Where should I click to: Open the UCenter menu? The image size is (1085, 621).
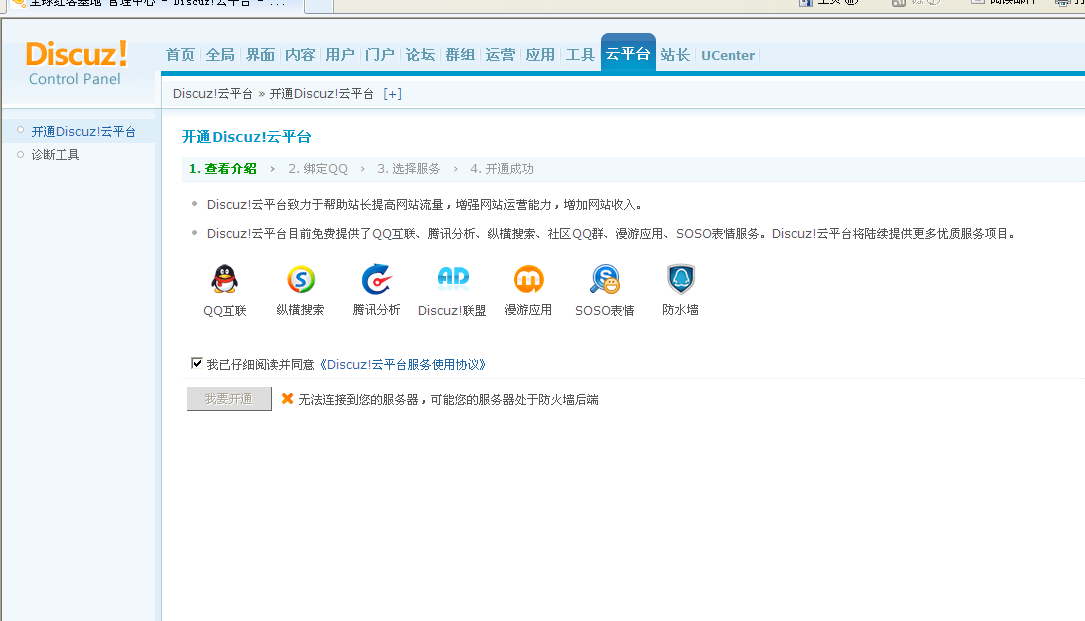(x=728, y=55)
